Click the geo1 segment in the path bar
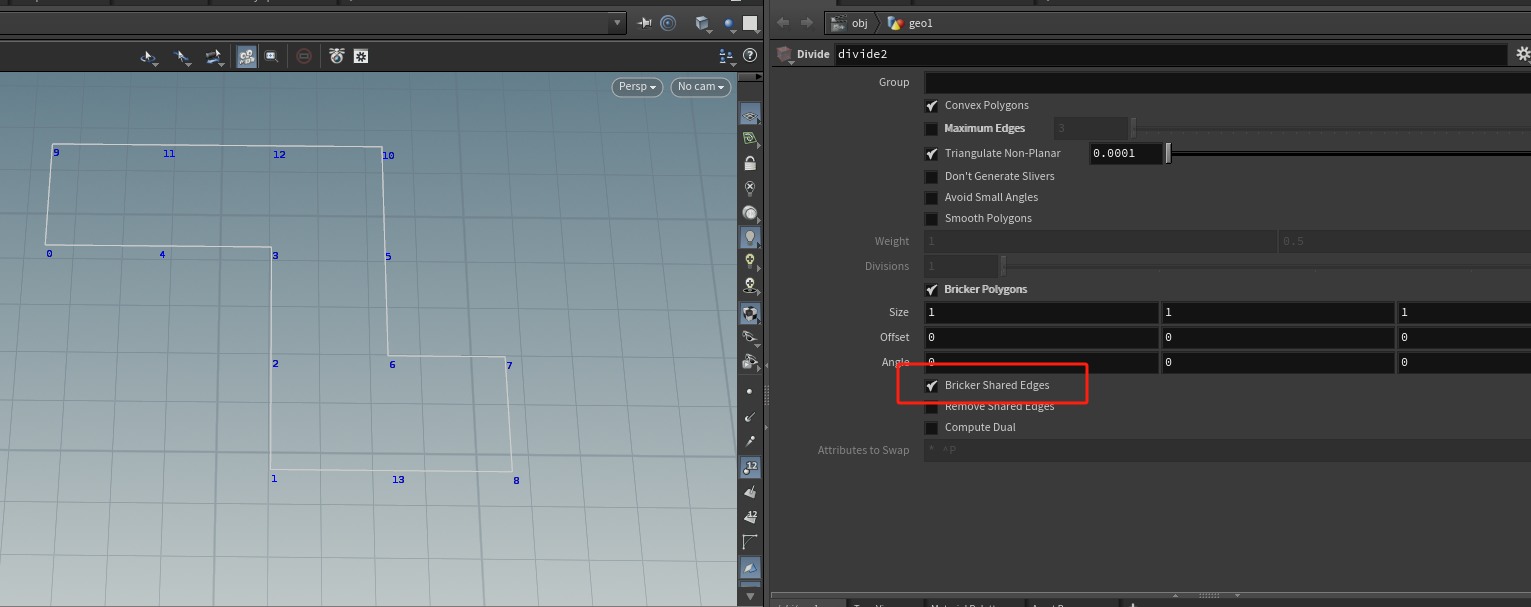1531x607 pixels. coord(919,23)
